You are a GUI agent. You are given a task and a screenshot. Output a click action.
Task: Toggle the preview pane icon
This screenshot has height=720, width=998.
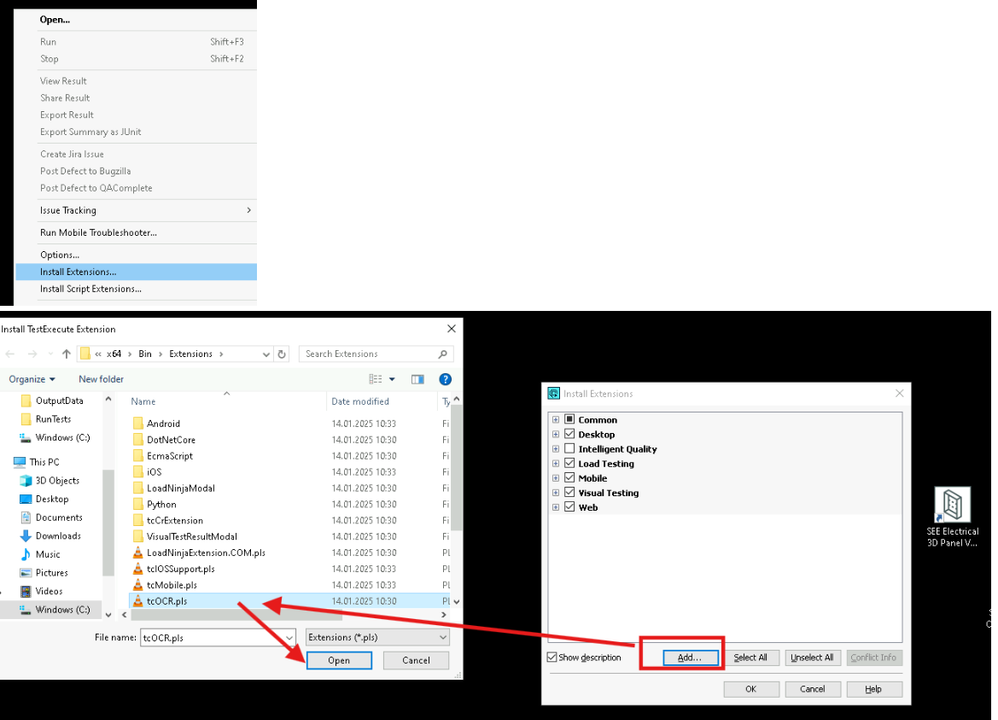pyautogui.click(x=418, y=379)
